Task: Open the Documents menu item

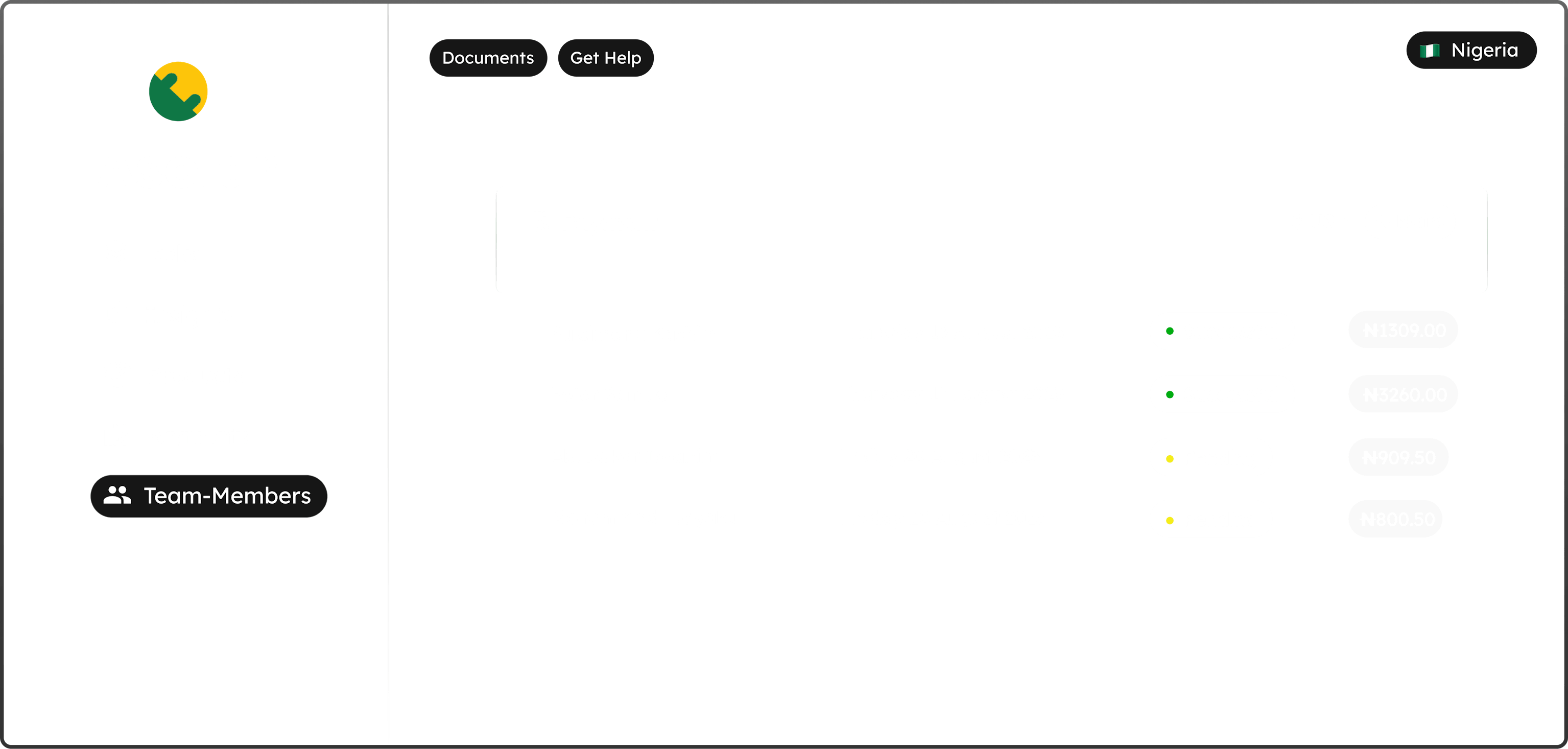Action: [x=488, y=58]
